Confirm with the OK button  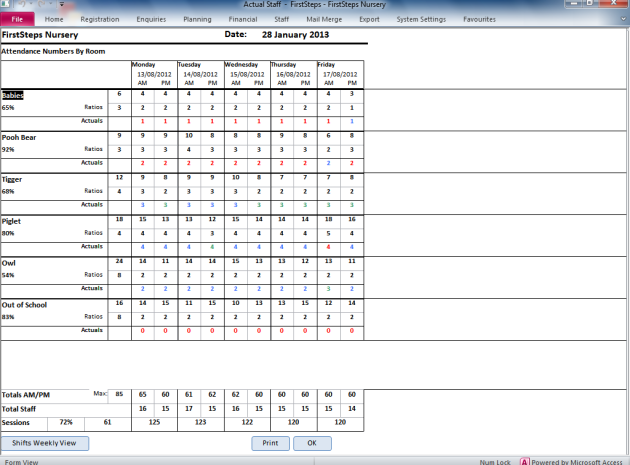[x=312, y=443]
